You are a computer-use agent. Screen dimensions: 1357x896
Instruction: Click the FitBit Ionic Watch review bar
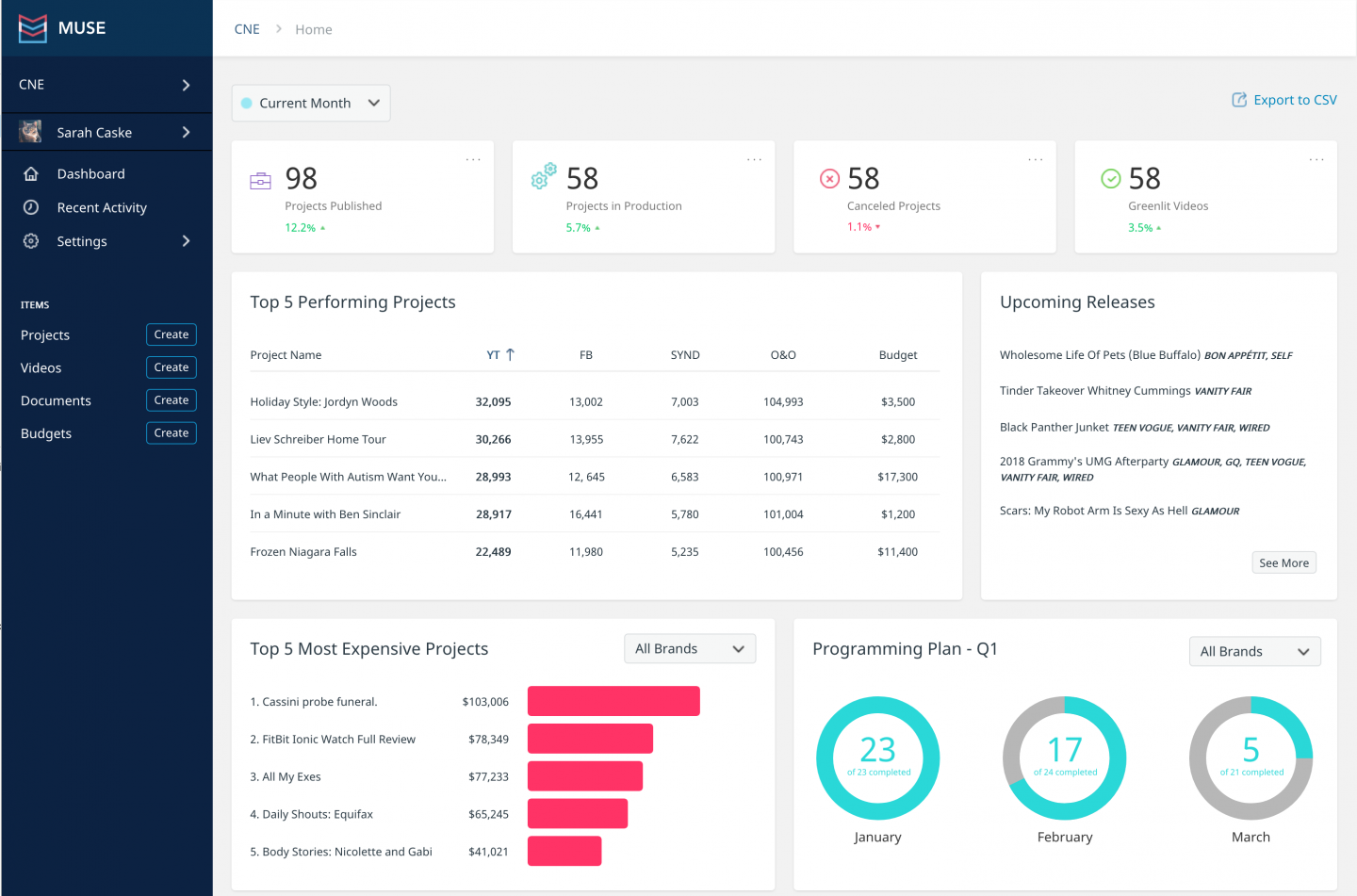tap(590, 739)
